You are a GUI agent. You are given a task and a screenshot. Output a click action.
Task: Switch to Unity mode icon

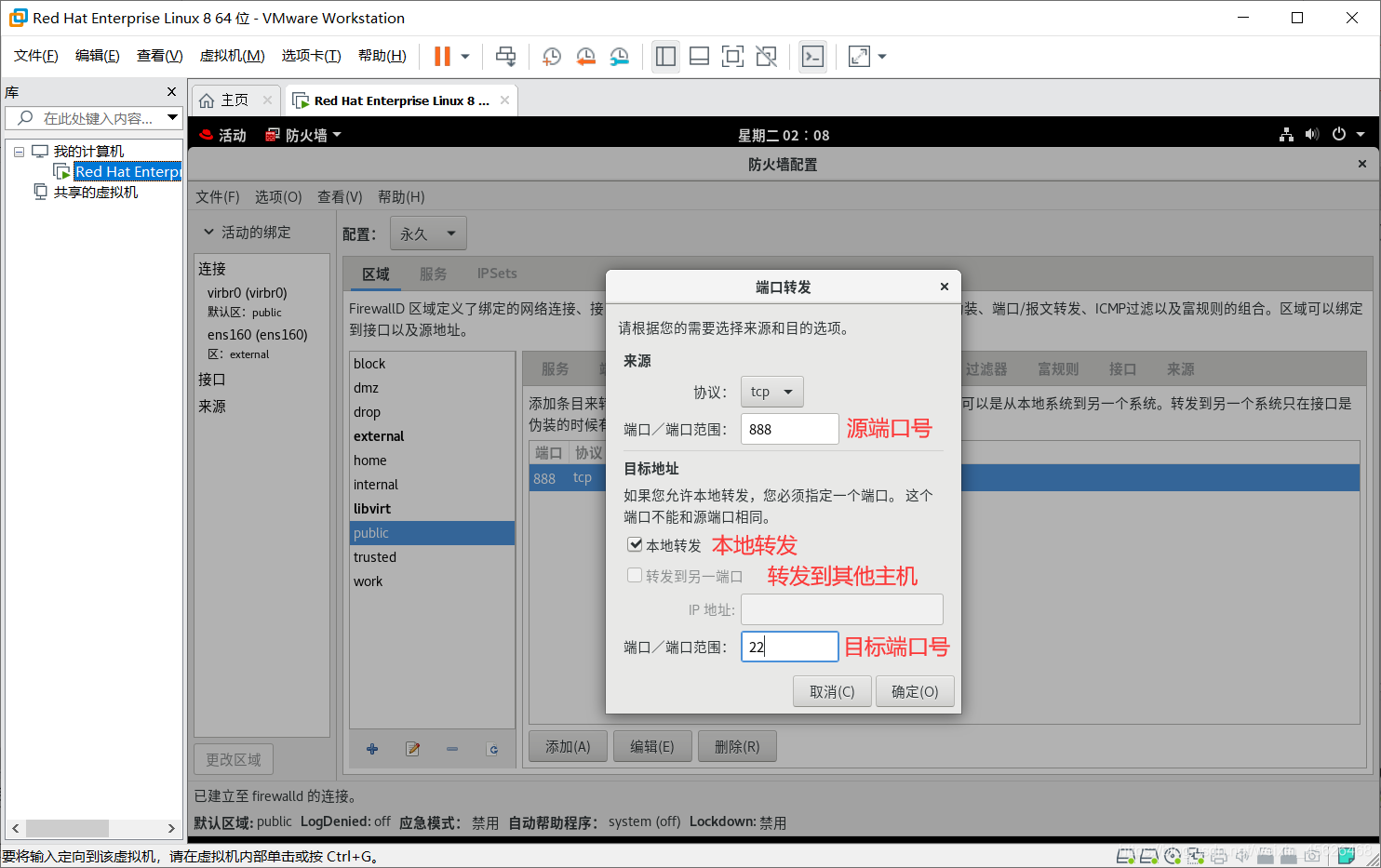coord(766,57)
